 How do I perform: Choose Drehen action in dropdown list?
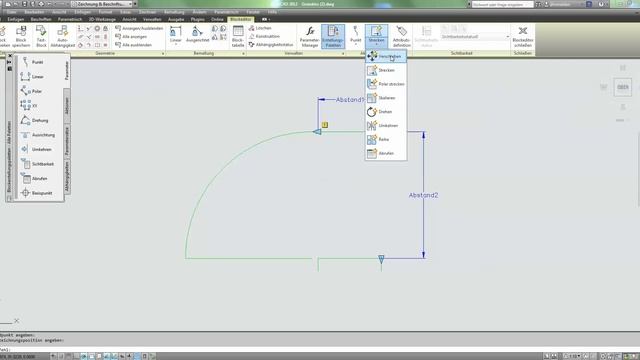click(386, 112)
